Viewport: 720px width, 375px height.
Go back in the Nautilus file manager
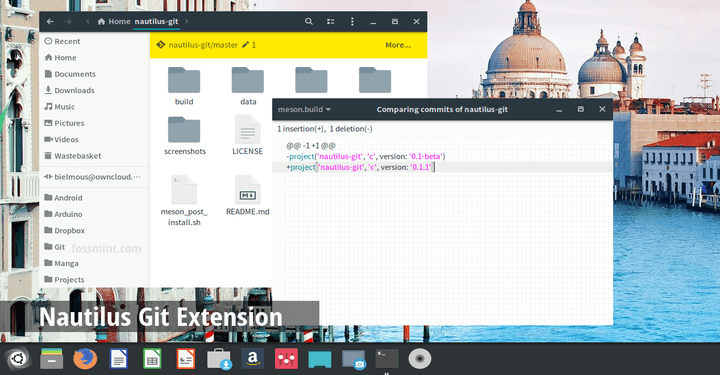pos(50,22)
